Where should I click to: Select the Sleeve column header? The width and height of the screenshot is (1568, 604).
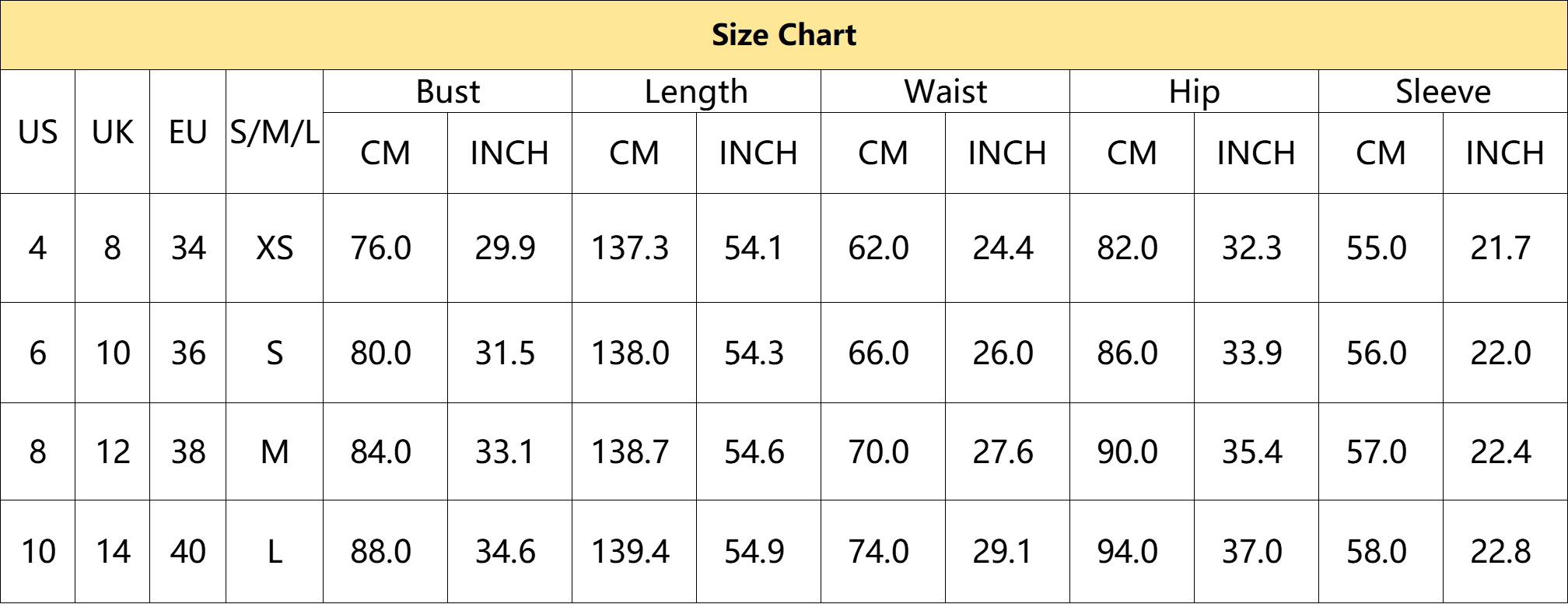tap(1443, 92)
